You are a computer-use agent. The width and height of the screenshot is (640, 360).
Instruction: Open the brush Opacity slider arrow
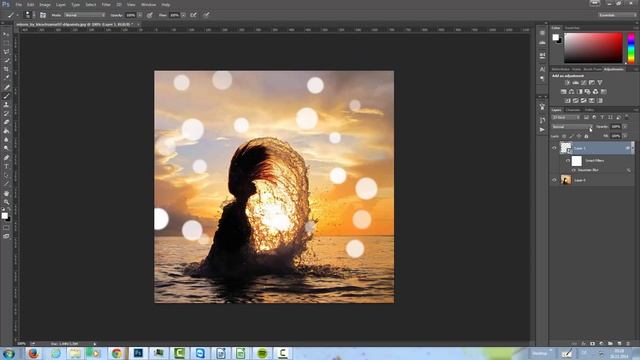140,15
